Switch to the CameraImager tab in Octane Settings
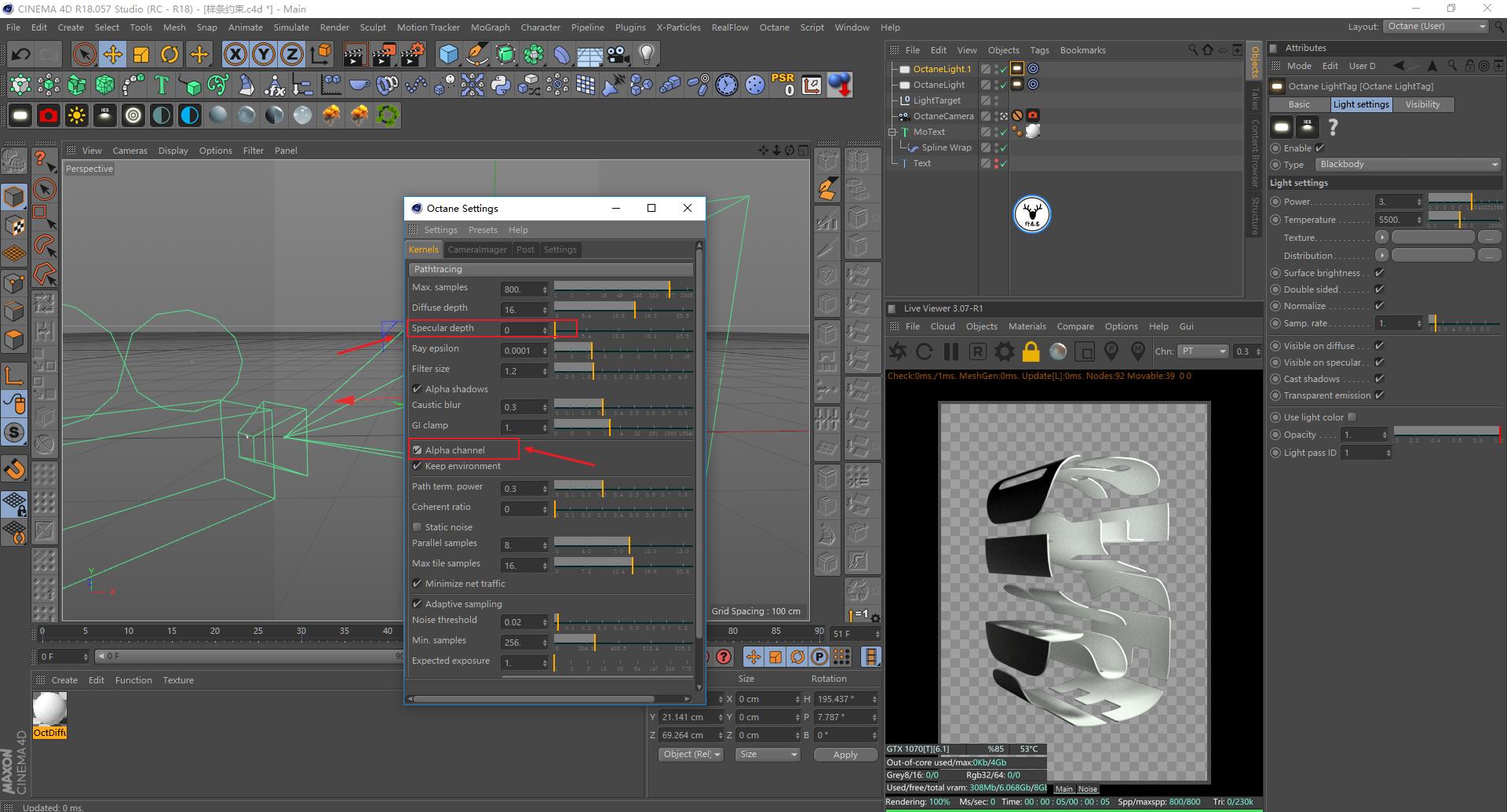1507x812 pixels. 477,249
